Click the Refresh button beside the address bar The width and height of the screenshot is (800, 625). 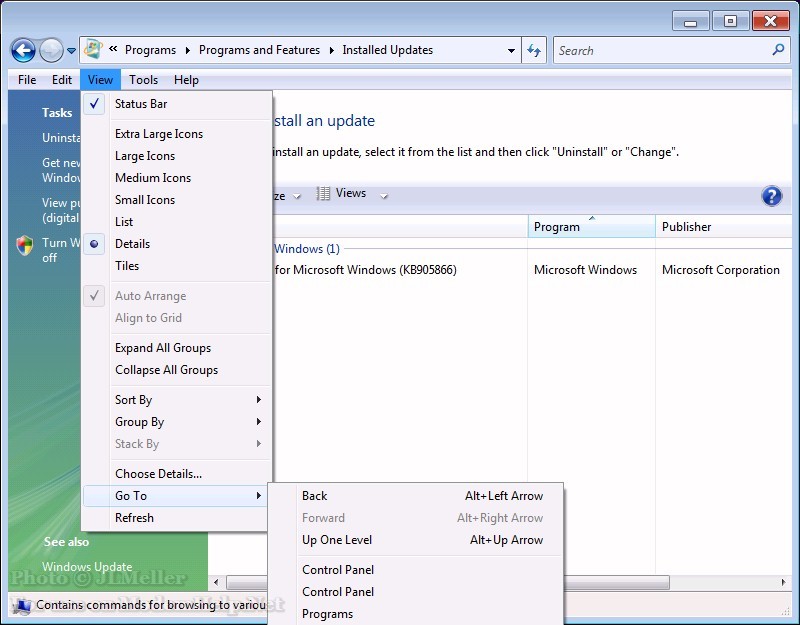[534, 50]
